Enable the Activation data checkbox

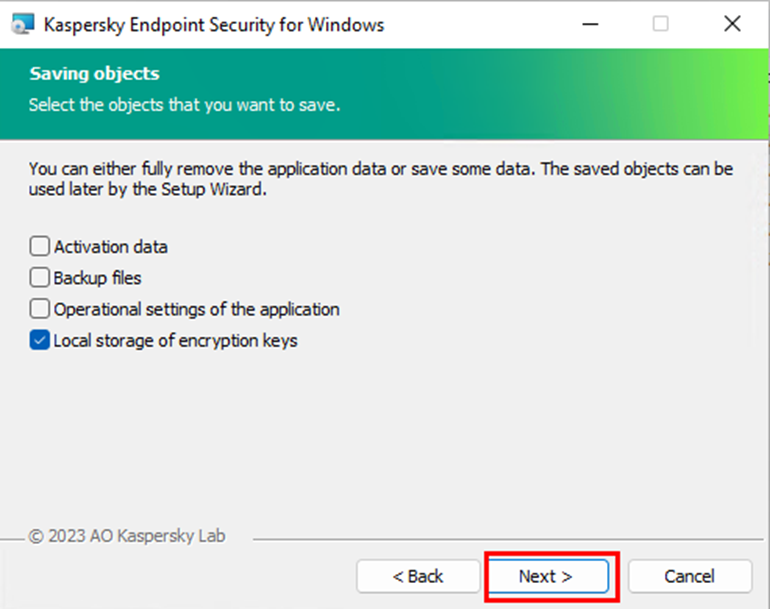point(40,246)
